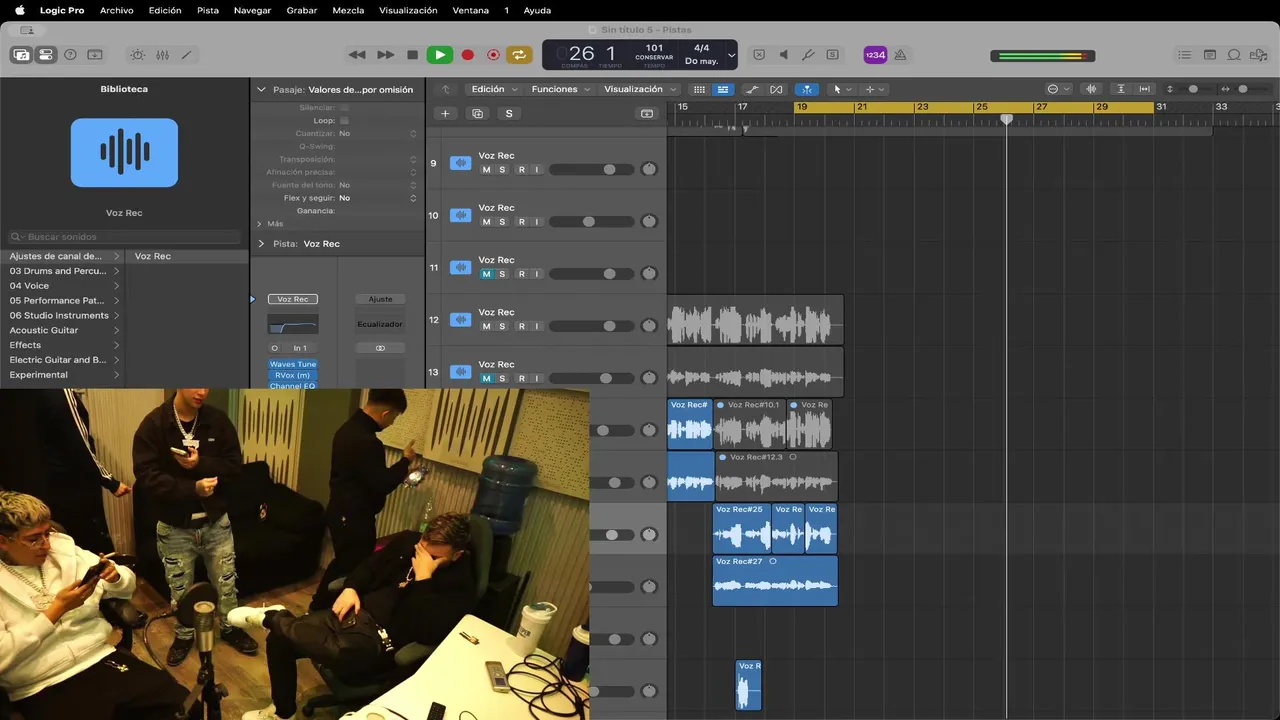Open the List Editors button
This screenshot has height=720, width=1280.
pos(1185,55)
